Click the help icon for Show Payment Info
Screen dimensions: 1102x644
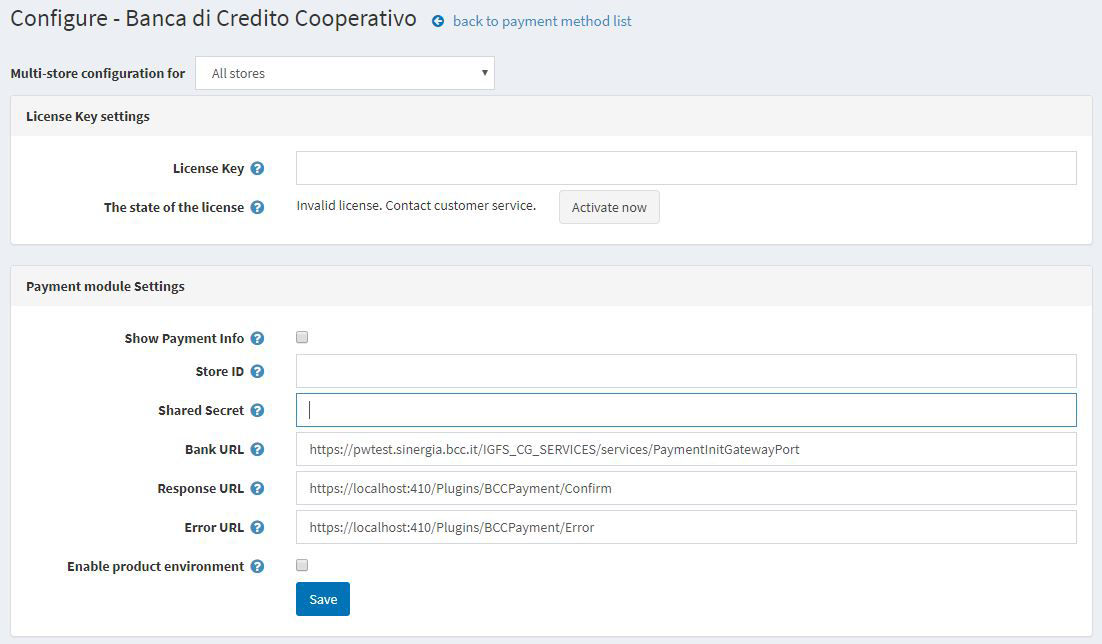[257, 338]
